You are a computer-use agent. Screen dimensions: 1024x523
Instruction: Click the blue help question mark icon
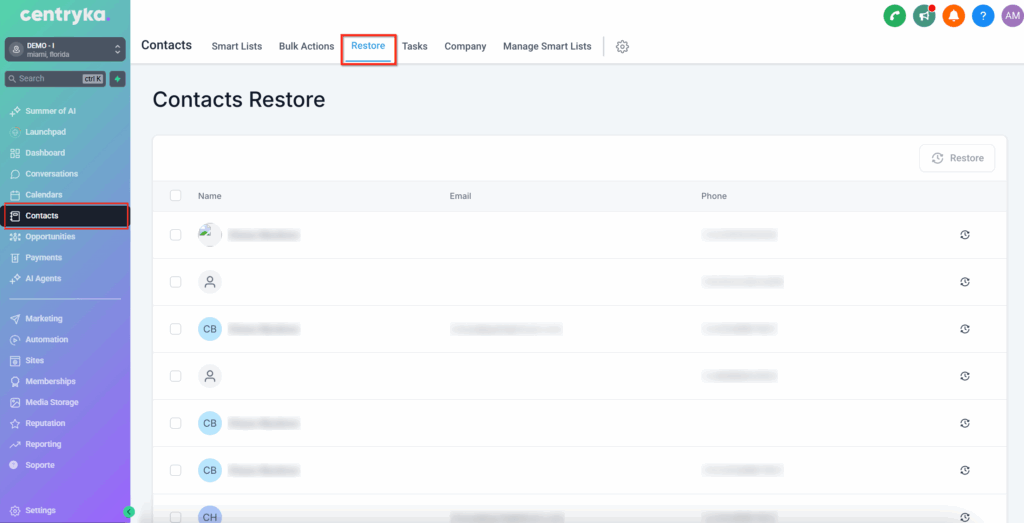983,16
